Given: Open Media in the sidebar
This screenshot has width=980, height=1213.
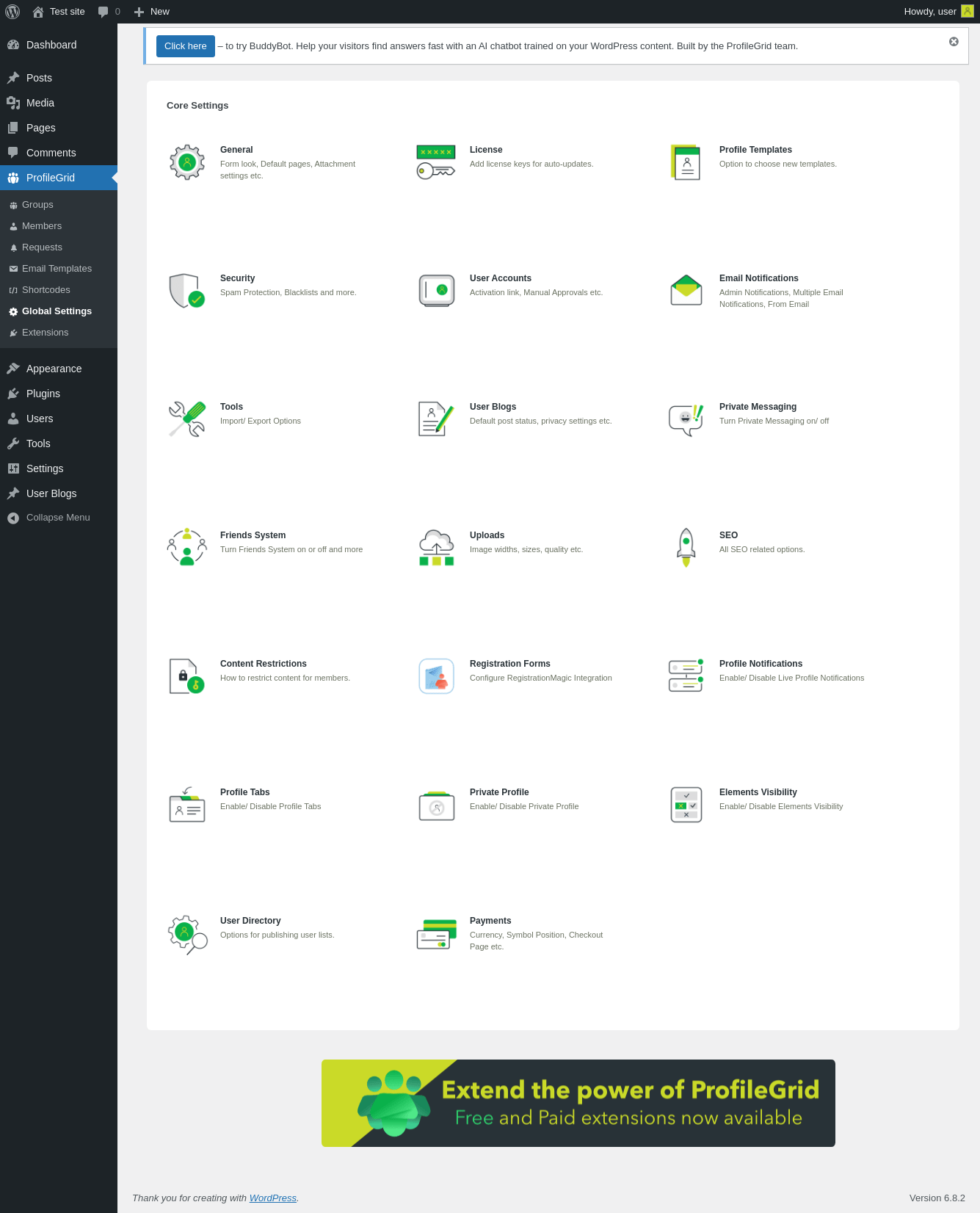Looking at the screenshot, I should [x=59, y=103].
